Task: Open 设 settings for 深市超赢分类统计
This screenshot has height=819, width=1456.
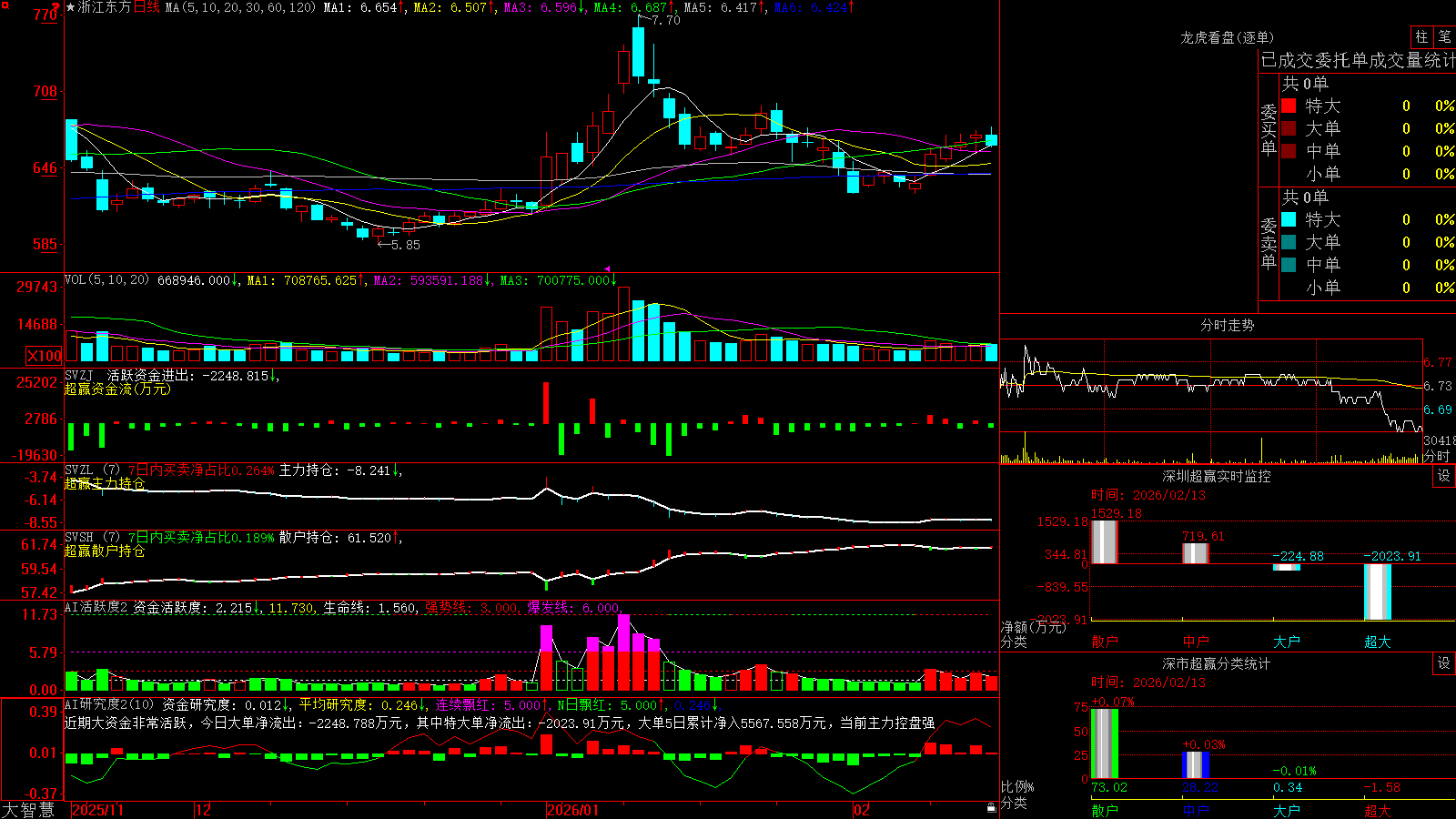Action: pos(1443,663)
